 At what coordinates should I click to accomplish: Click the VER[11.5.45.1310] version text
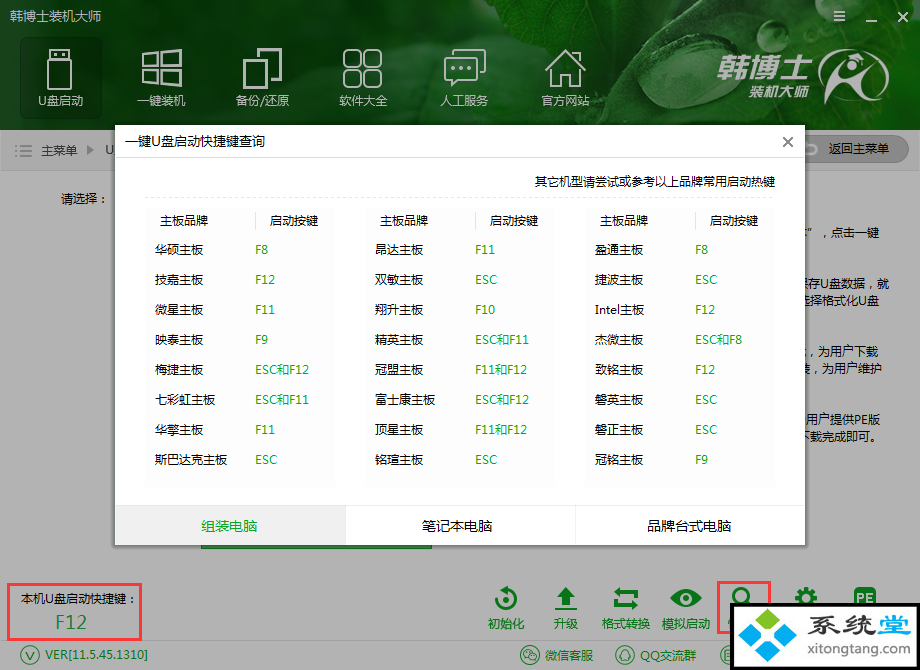(96, 654)
